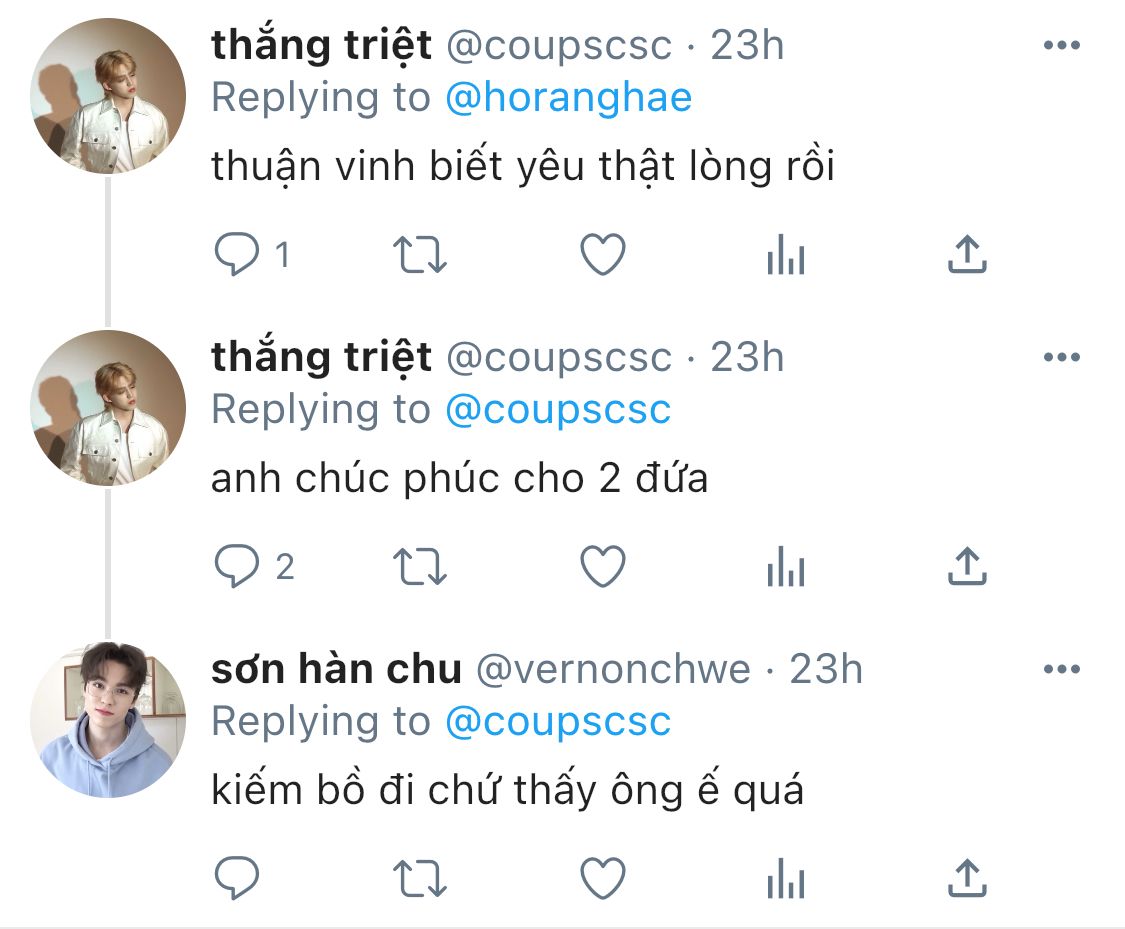Image resolution: width=1125 pixels, height=929 pixels.
Task: Like the "anh chúc phúc cho 2 đứa" tweet
Action: click(x=603, y=567)
